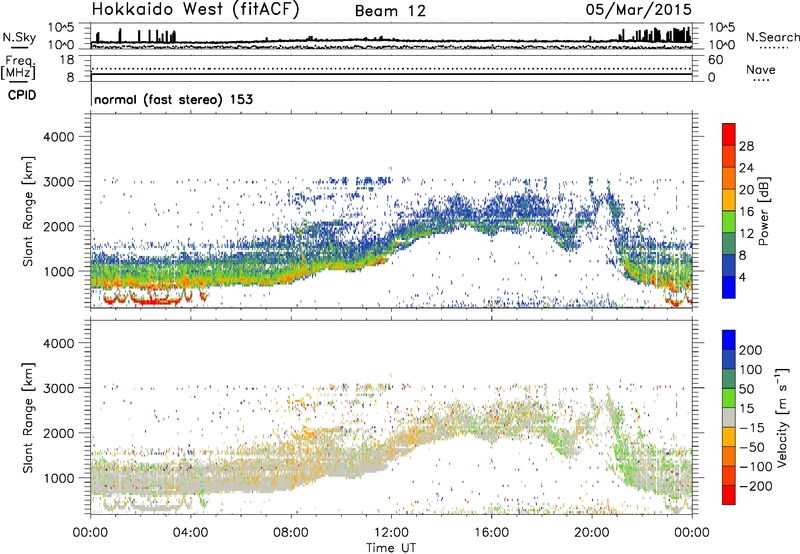The image size is (800, 554).
Task: Click the "20" label on Power colorbar
Action: pyautogui.click(x=746, y=190)
